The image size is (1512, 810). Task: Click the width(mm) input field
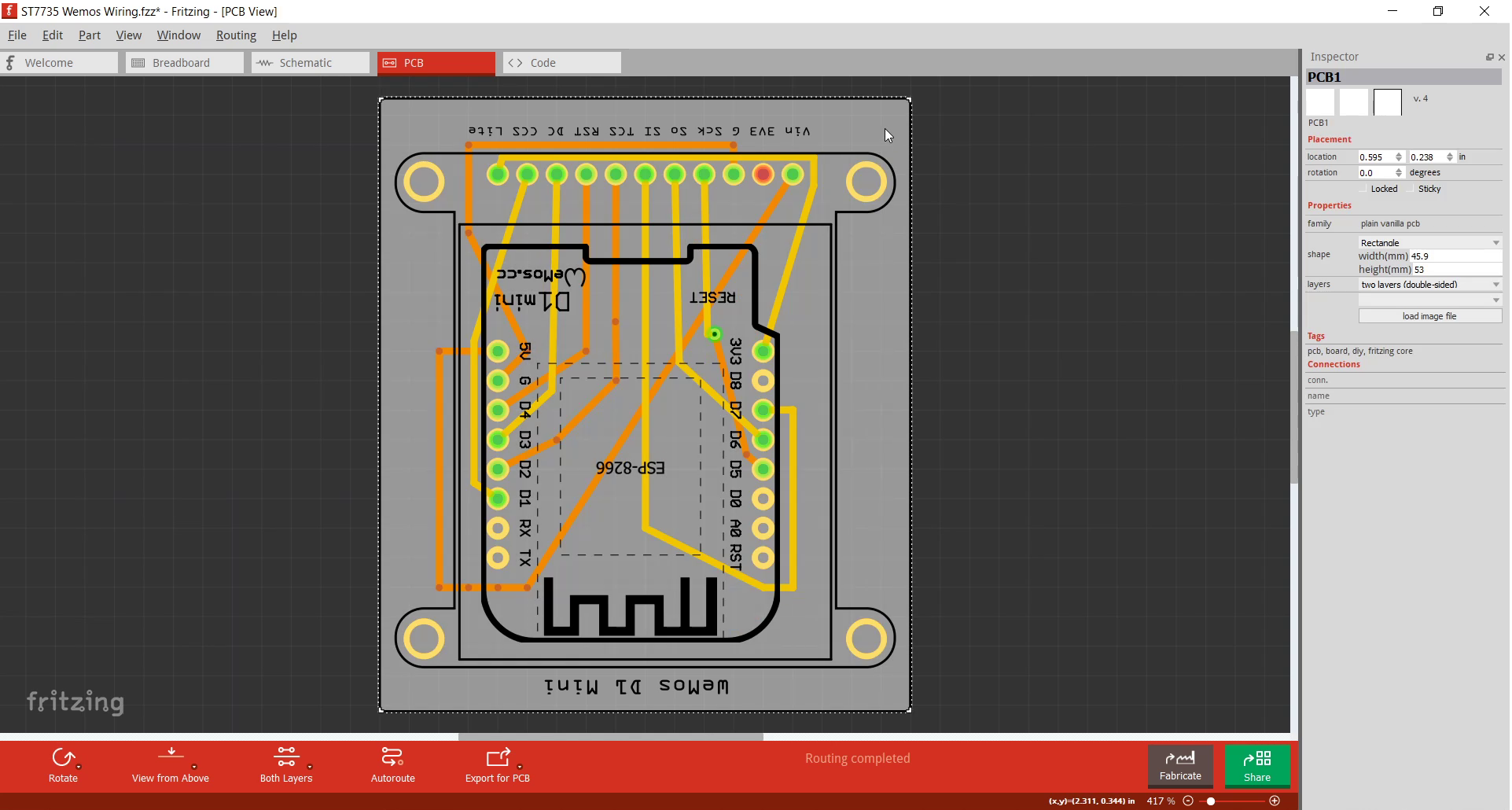tap(1455, 256)
